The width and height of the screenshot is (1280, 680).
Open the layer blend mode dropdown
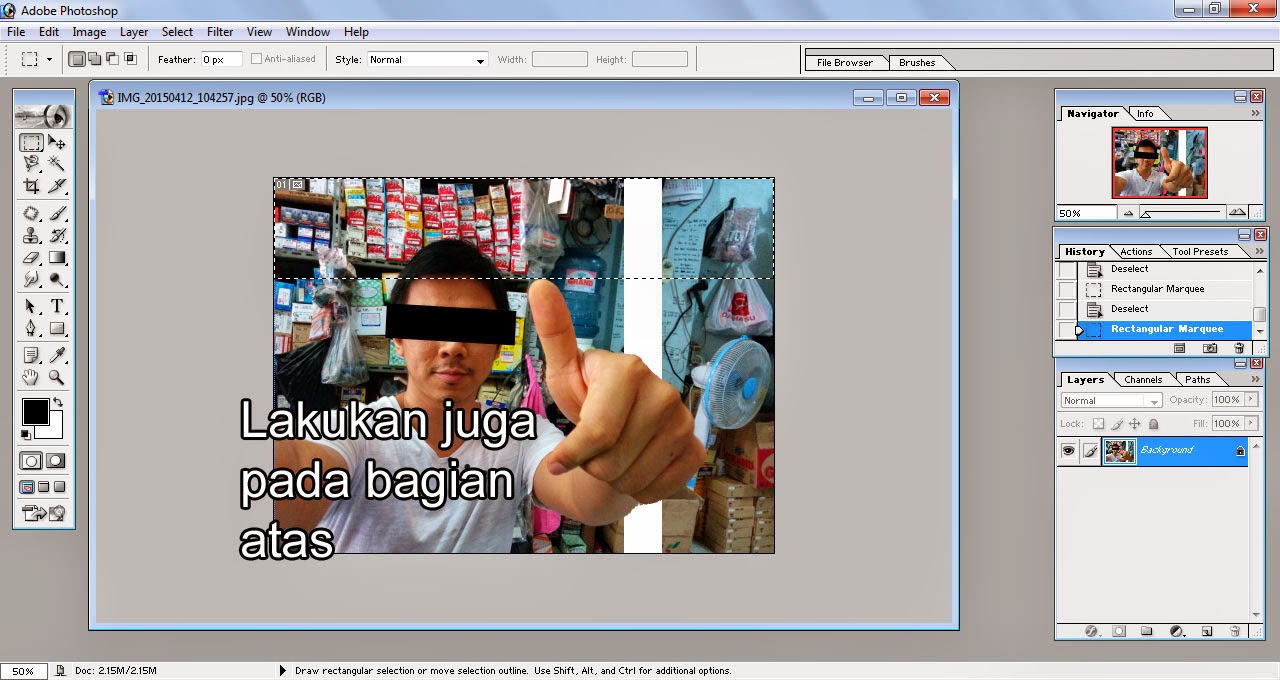pyautogui.click(x=1111, y=400)
